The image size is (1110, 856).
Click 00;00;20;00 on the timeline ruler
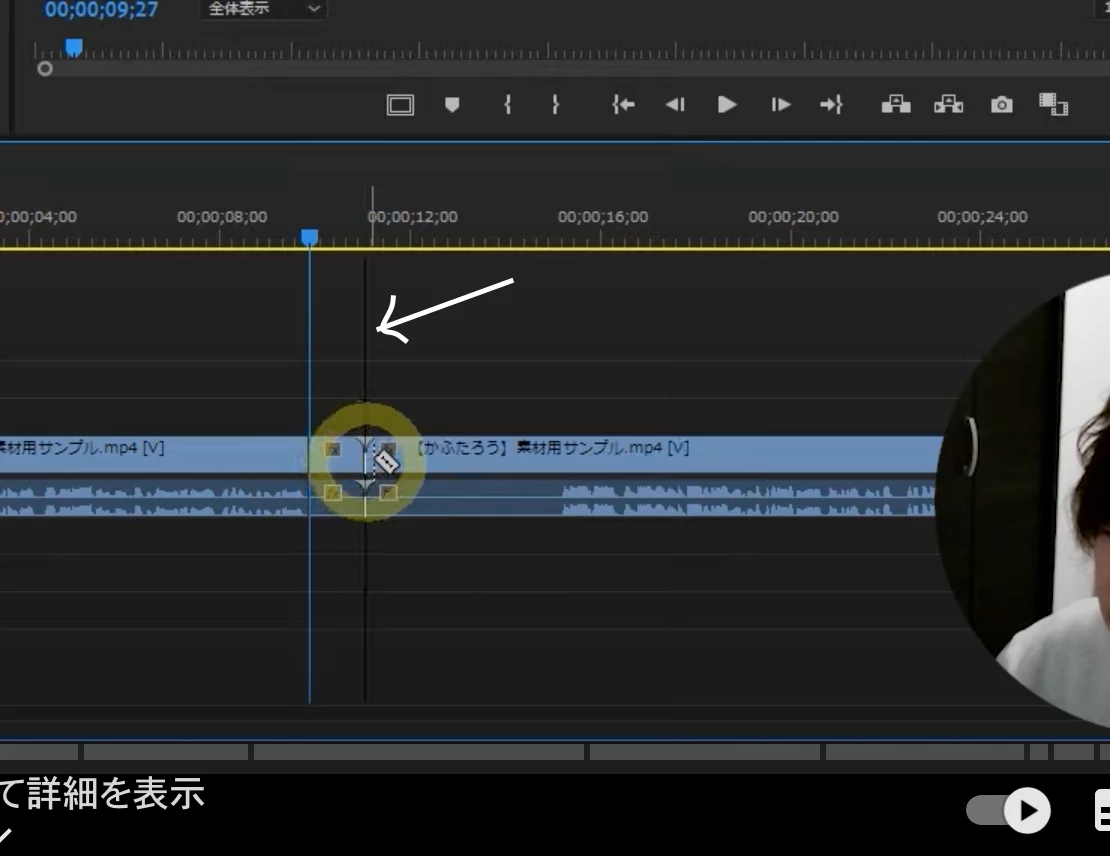(794, 217)
